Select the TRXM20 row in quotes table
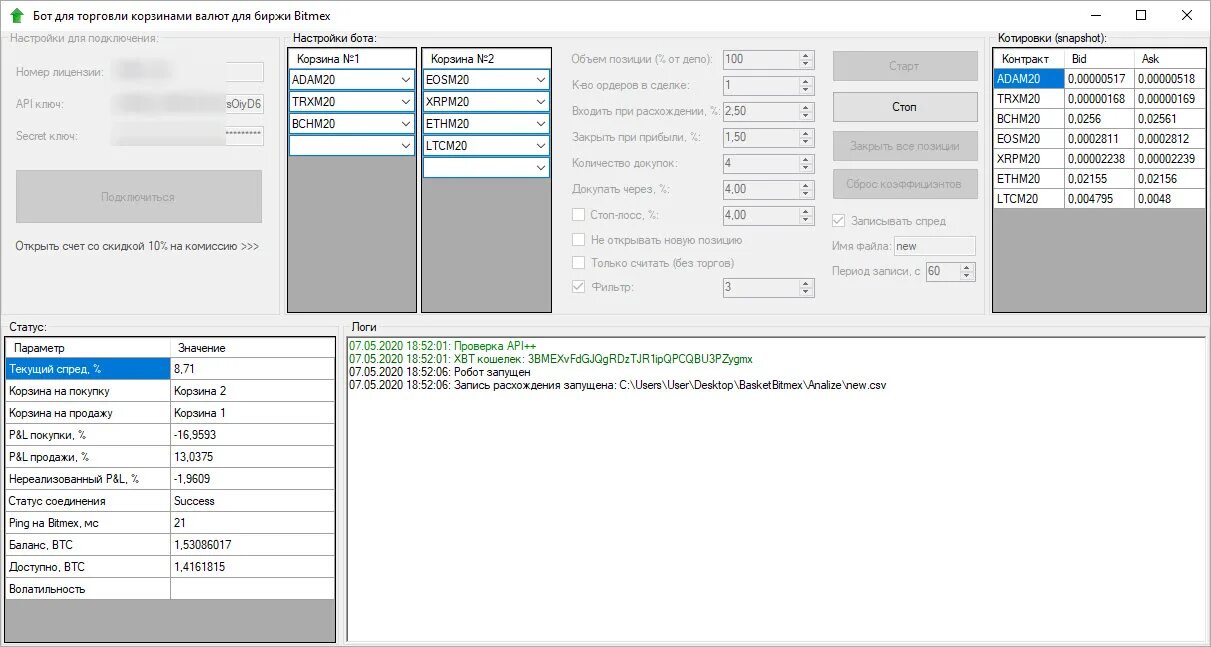This screenshot has width=1211, height=647. pos(1099,99)
